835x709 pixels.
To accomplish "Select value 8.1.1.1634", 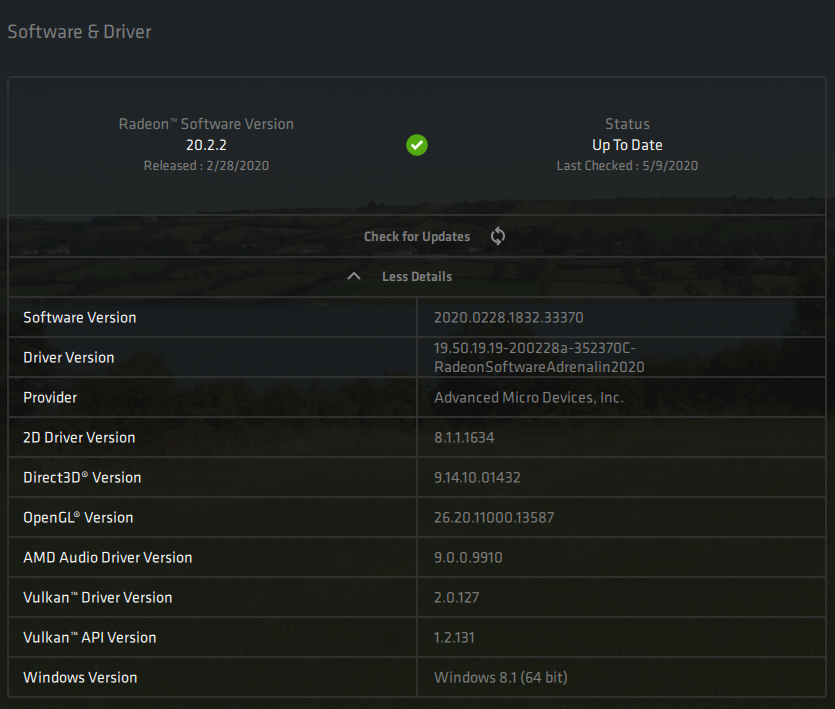I will [464, 437].
